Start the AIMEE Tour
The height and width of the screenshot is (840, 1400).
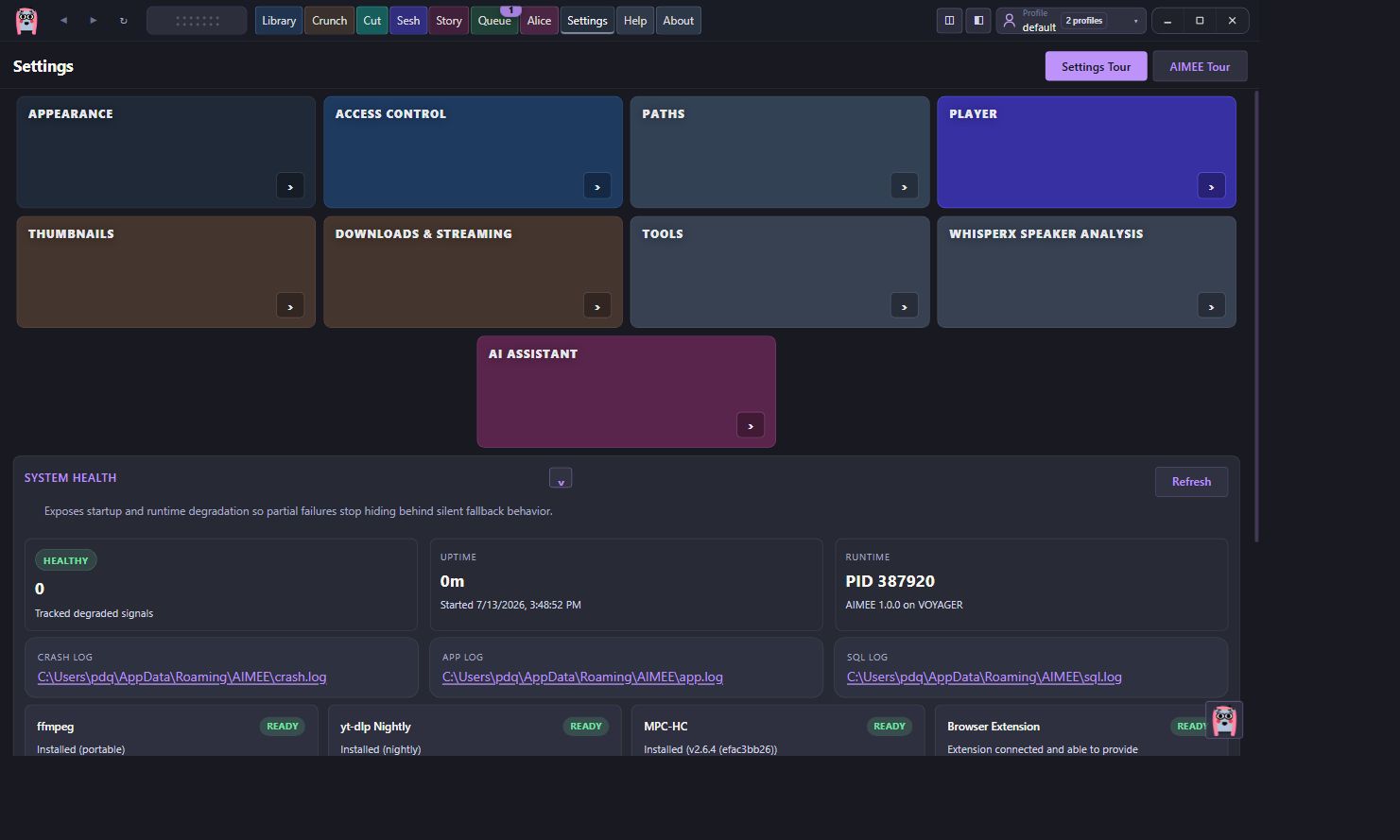pos(1200,66)
